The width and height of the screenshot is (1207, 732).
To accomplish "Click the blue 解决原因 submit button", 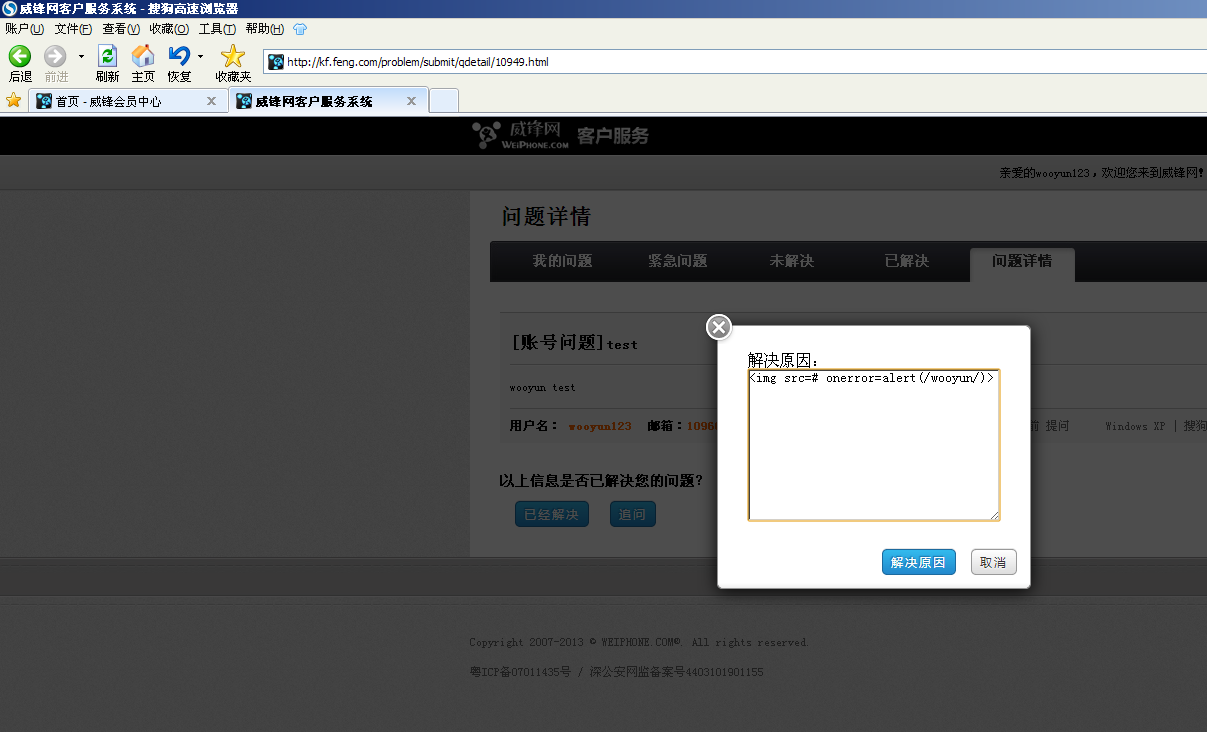I will pyautogui.click(x=919, y=562).
